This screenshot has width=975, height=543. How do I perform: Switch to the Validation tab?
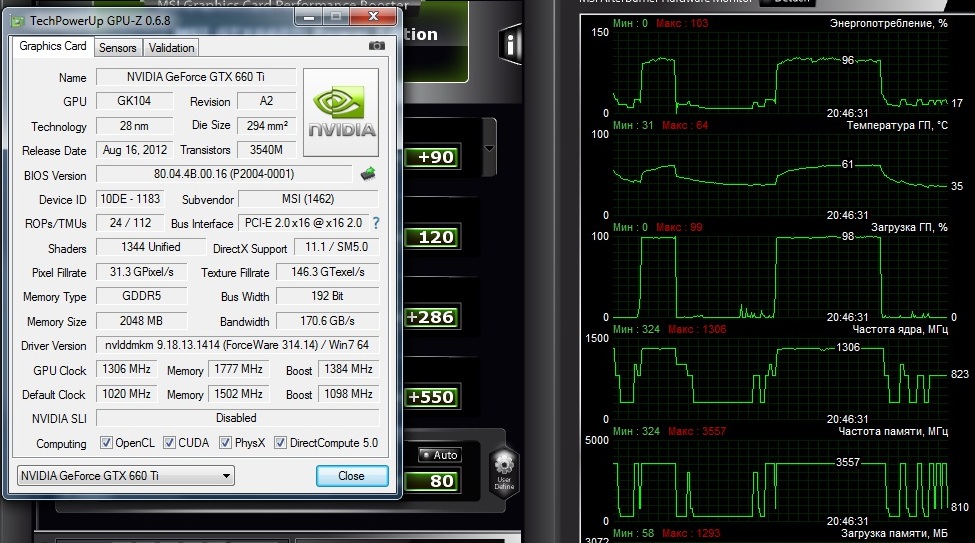coord(172,48)
